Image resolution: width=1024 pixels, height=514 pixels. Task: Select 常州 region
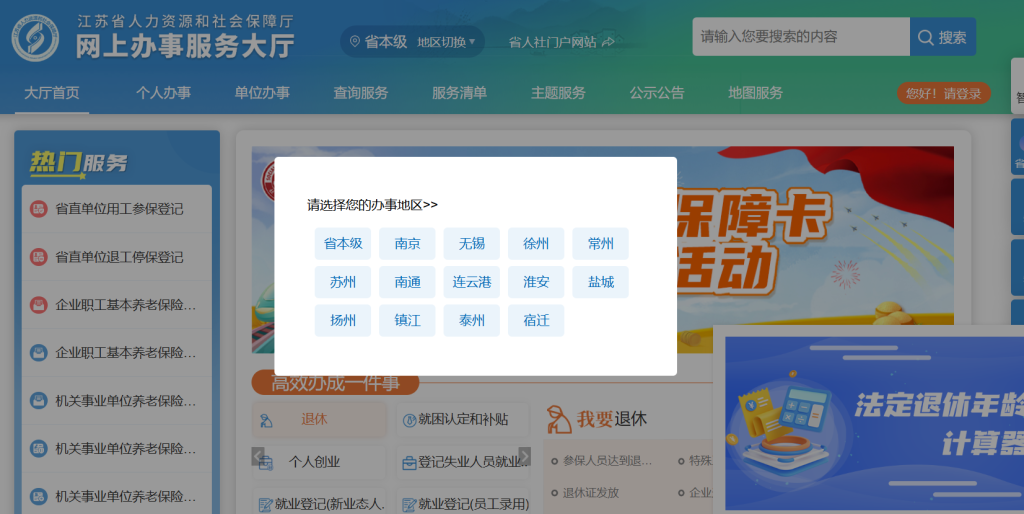[601, 244]
